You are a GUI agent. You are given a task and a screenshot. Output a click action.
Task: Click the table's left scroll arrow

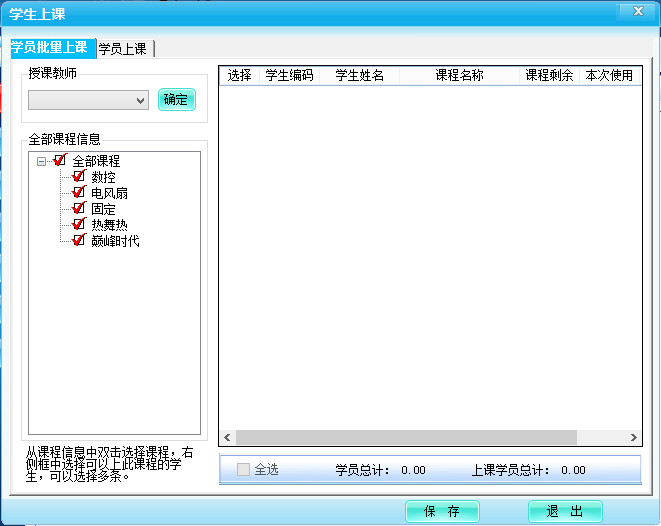(227, 437)
